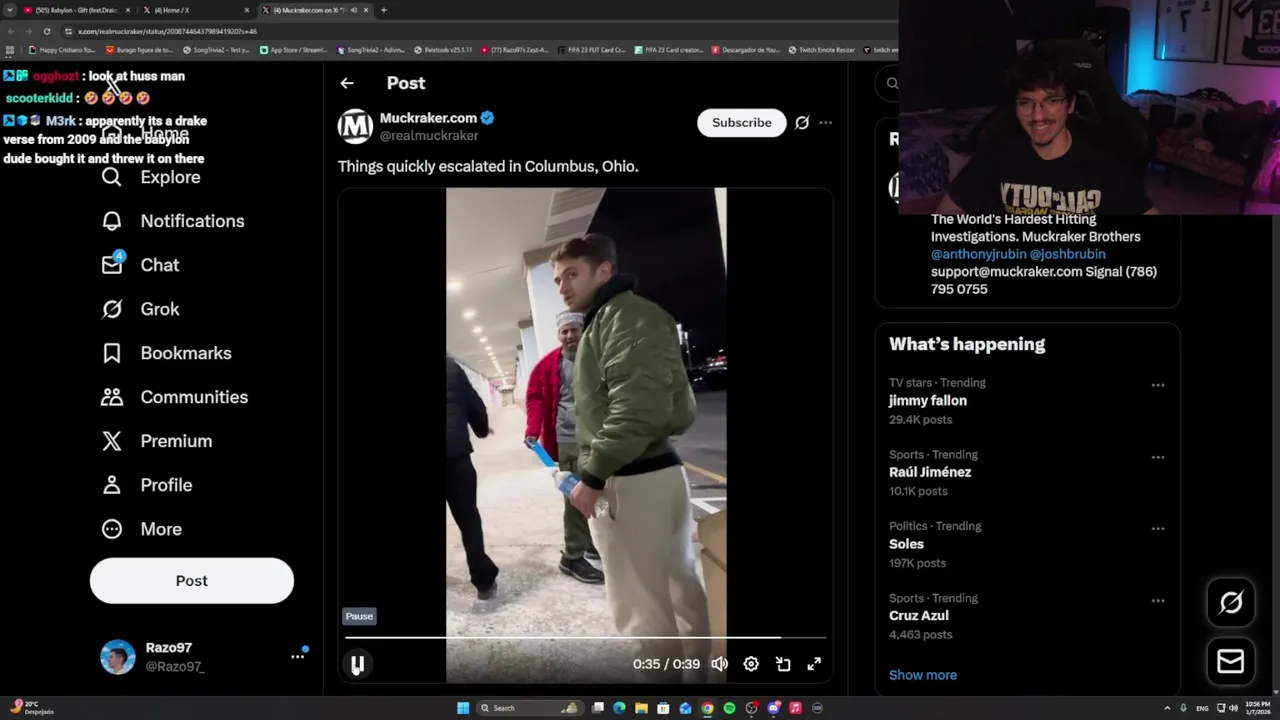The width and height of the screenshot is (1280, 720).
Task: Expand the More menu in sidebar
Action: [141, 529]
